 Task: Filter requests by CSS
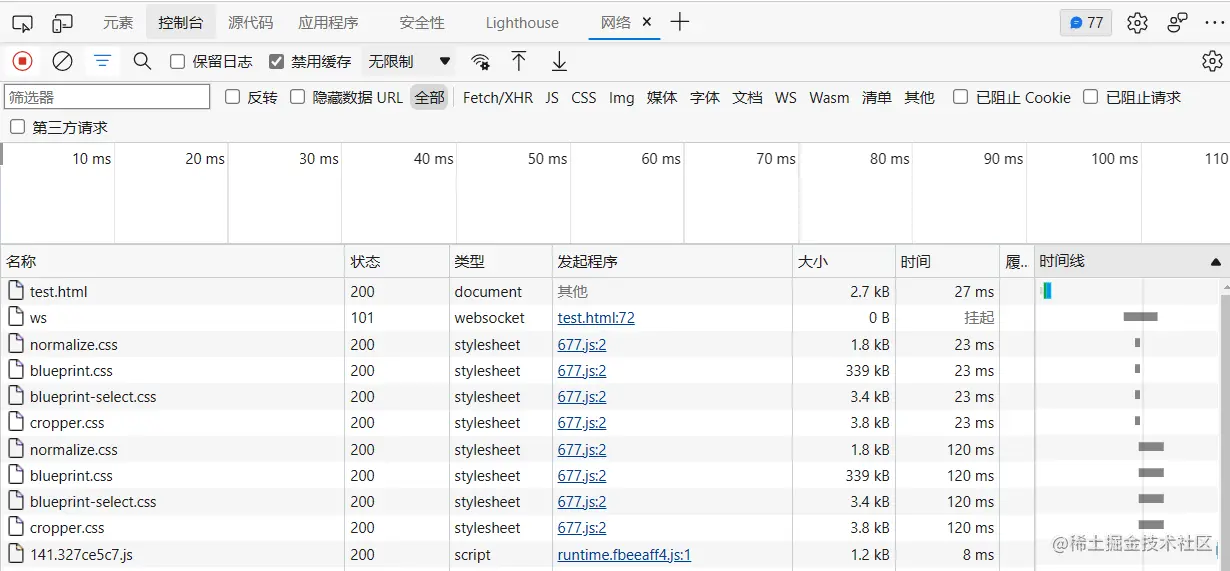click(584, 97)
